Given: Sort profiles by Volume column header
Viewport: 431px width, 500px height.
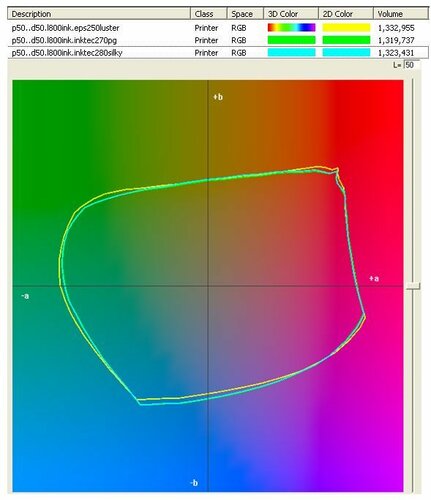Looking at the screenshot, I should pyautogui.click(x=401, y=14).
